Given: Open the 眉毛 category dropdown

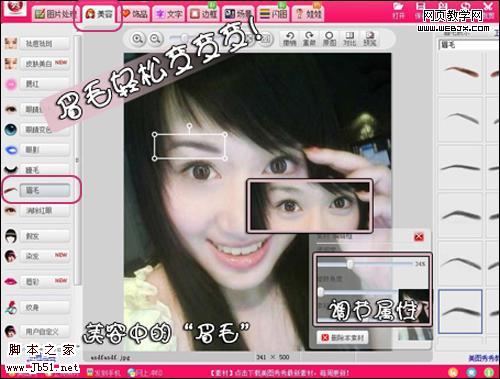Looking at the screenshot, I should coord(468,45).
